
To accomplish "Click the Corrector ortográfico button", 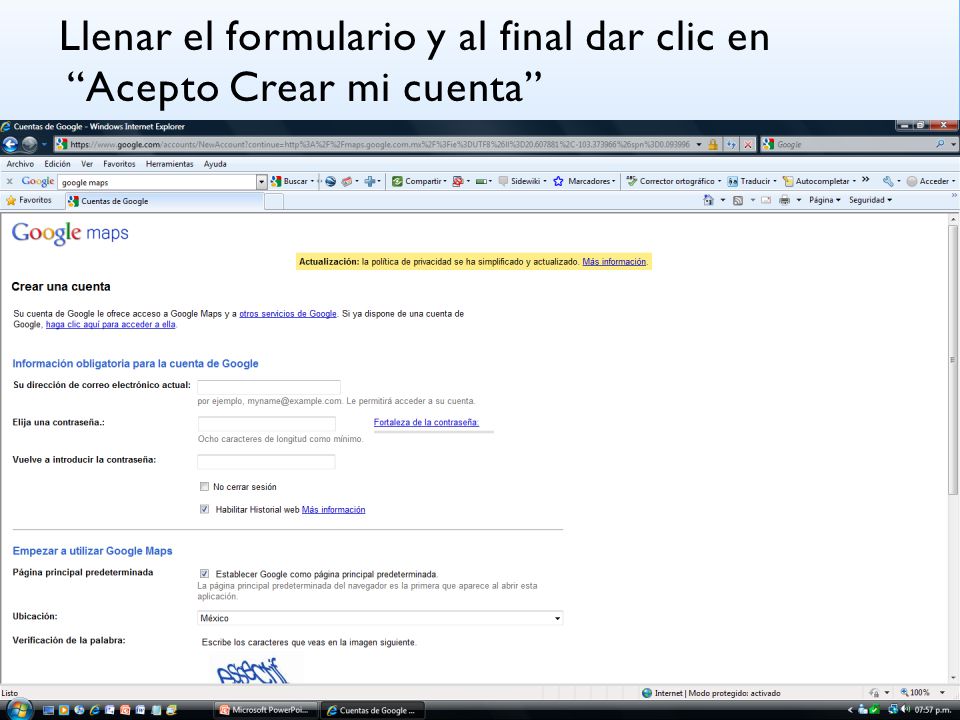I will [x=673, y=181].
